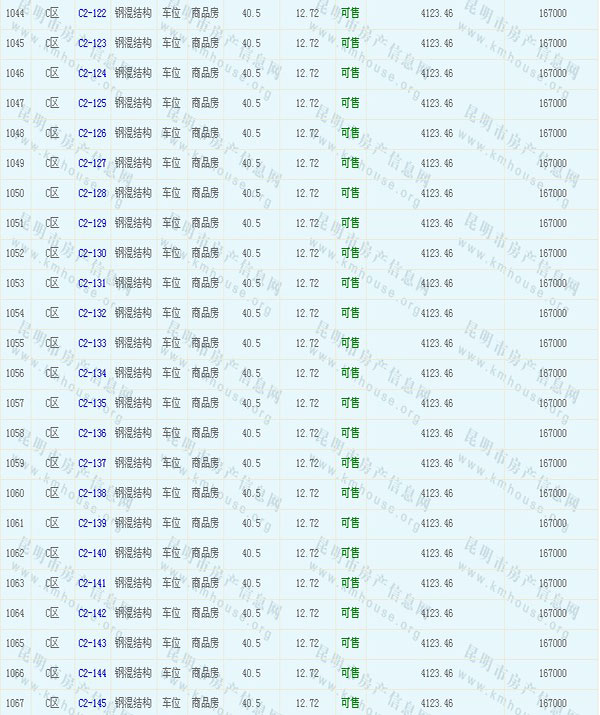Select the 4123.46 value in row 1064
The width and height of the screenshot is (600, 715).
pos(437,614)
